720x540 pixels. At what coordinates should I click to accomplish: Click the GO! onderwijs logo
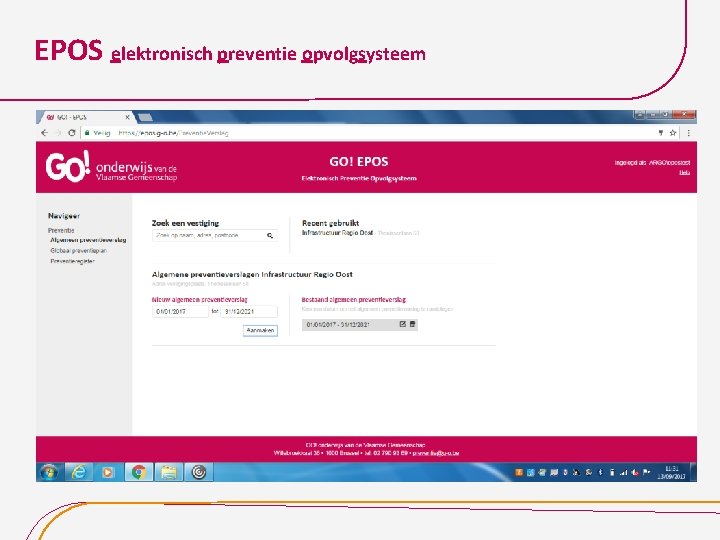coord(111,167)
